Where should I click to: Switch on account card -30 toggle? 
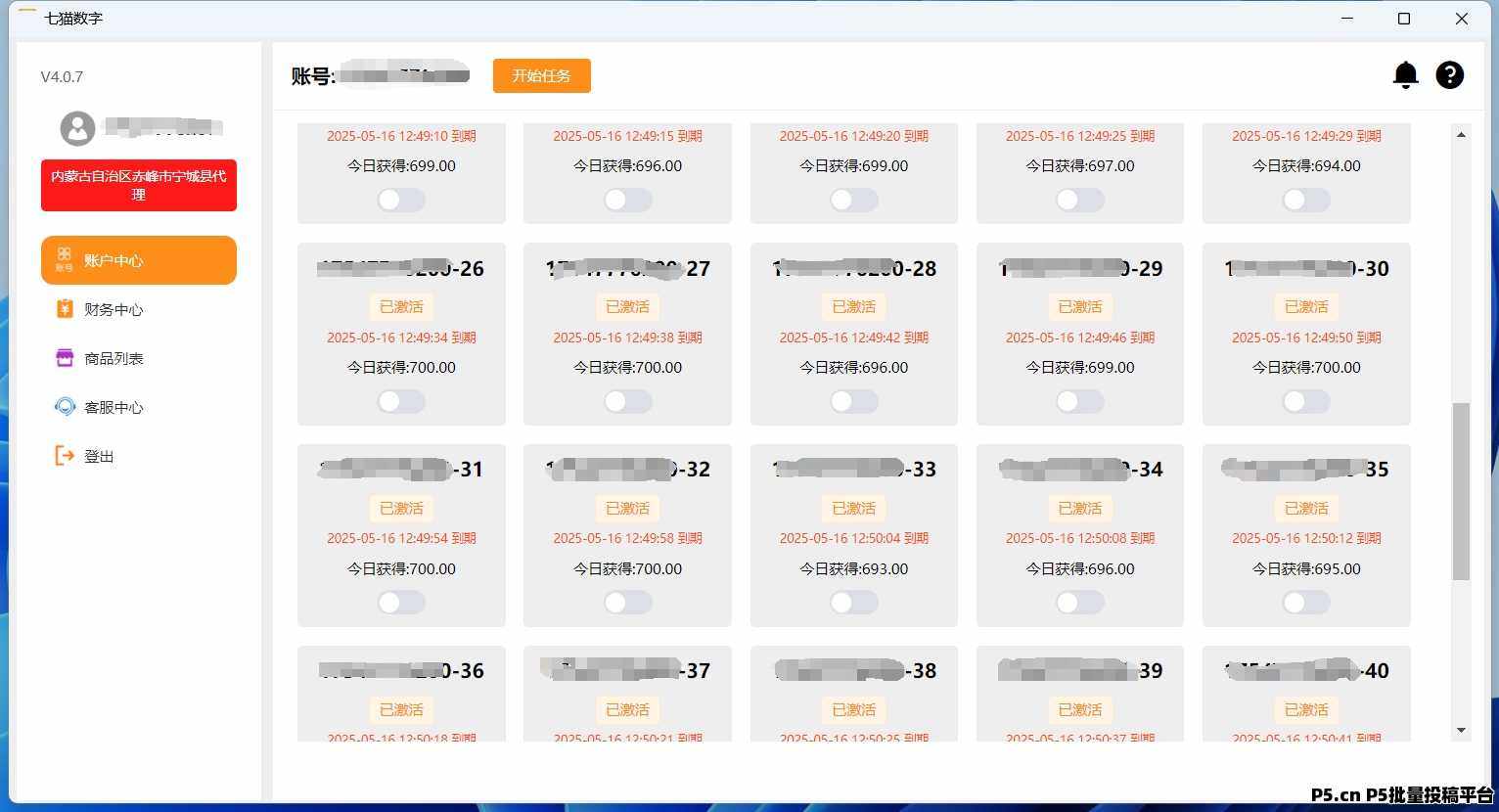(1305, 401)
